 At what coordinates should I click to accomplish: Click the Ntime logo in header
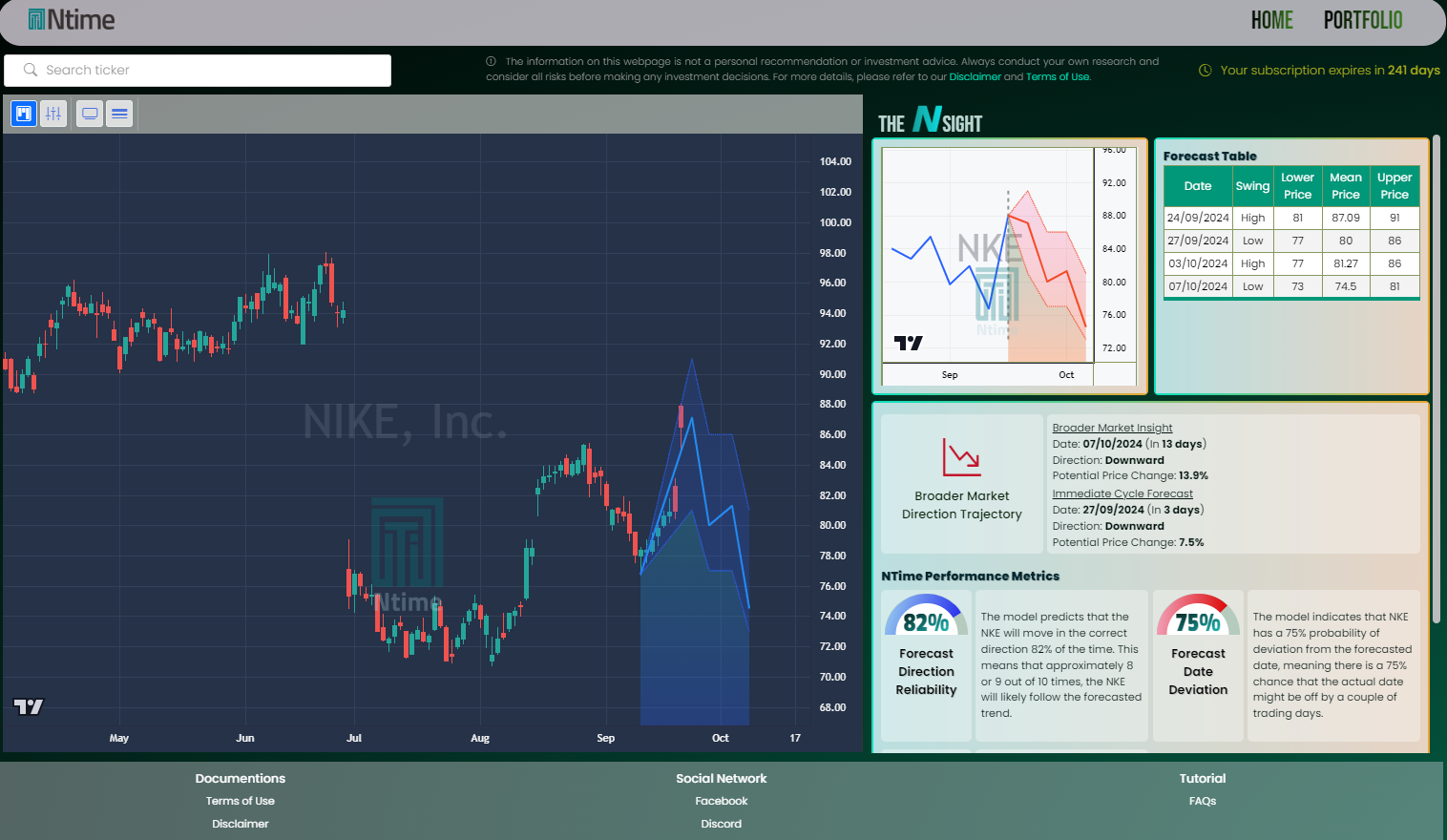click(72, 20)
